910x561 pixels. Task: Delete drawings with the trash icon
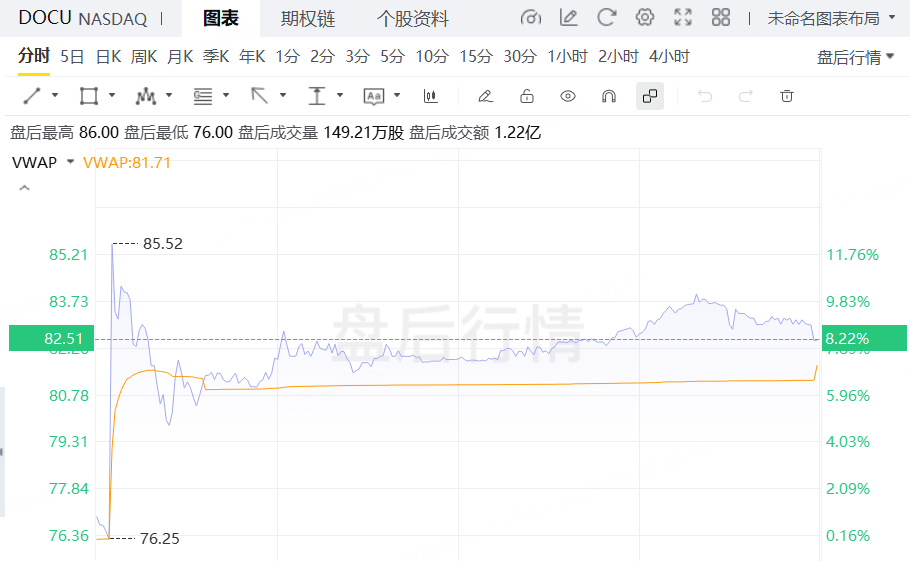click(787, 96)
